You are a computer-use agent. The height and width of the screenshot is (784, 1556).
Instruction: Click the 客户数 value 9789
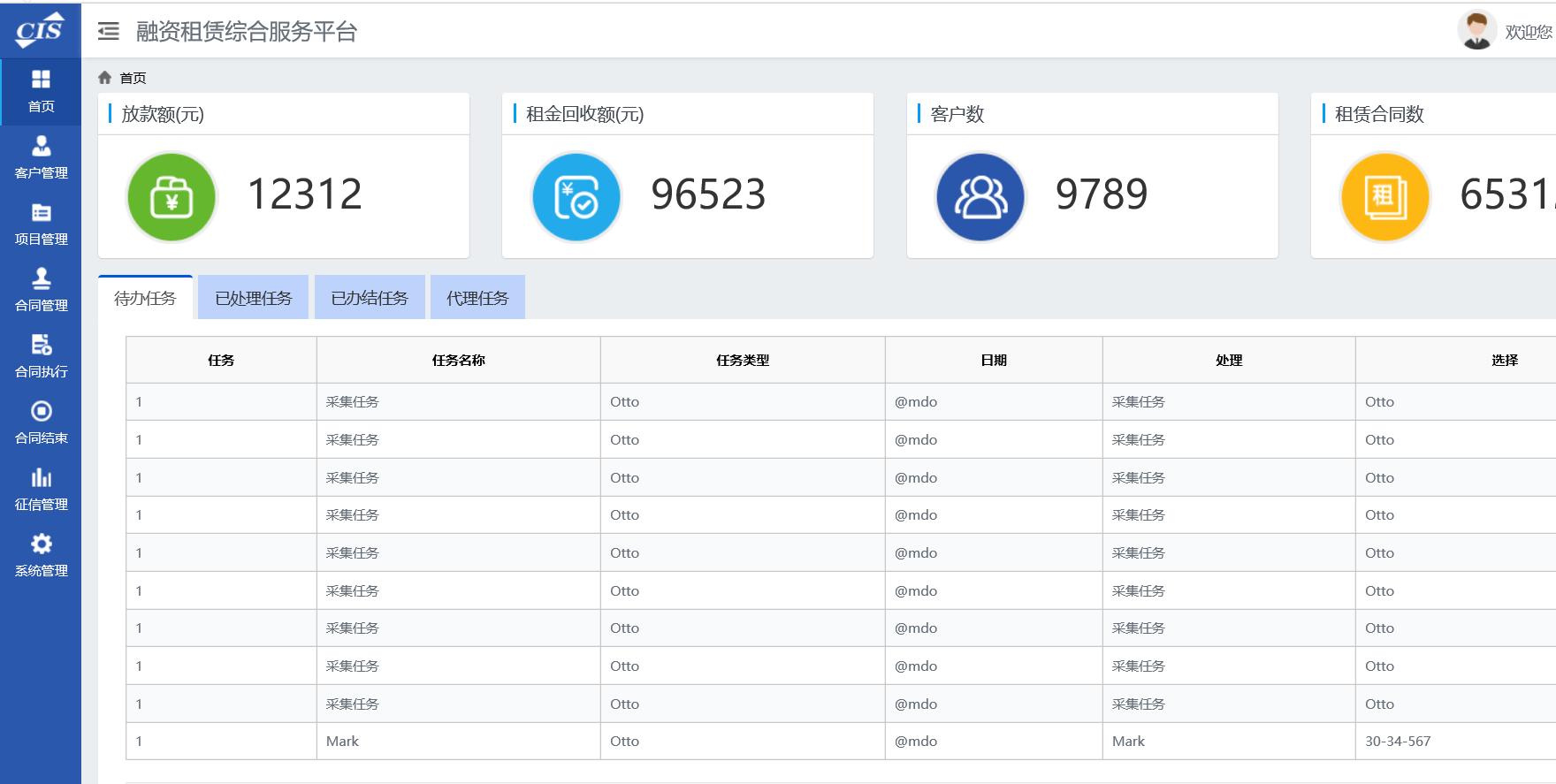[1102, 194]
